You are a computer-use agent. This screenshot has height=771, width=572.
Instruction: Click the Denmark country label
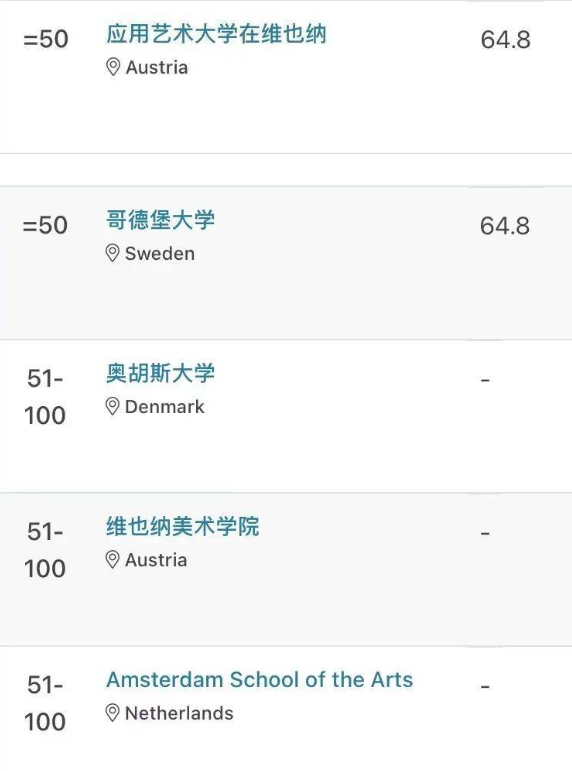(x=165, y=407)
